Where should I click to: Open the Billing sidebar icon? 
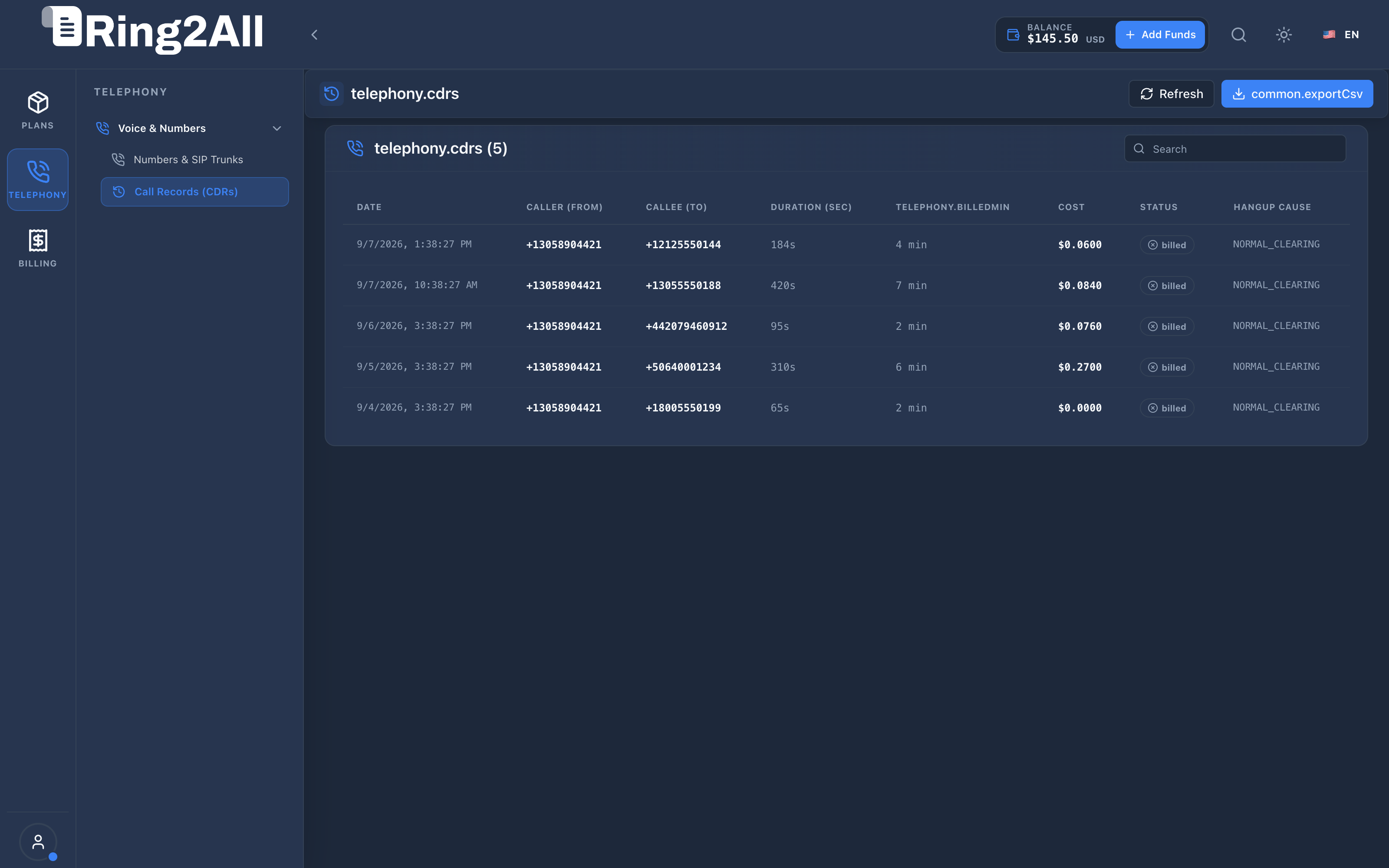point(38,248)
